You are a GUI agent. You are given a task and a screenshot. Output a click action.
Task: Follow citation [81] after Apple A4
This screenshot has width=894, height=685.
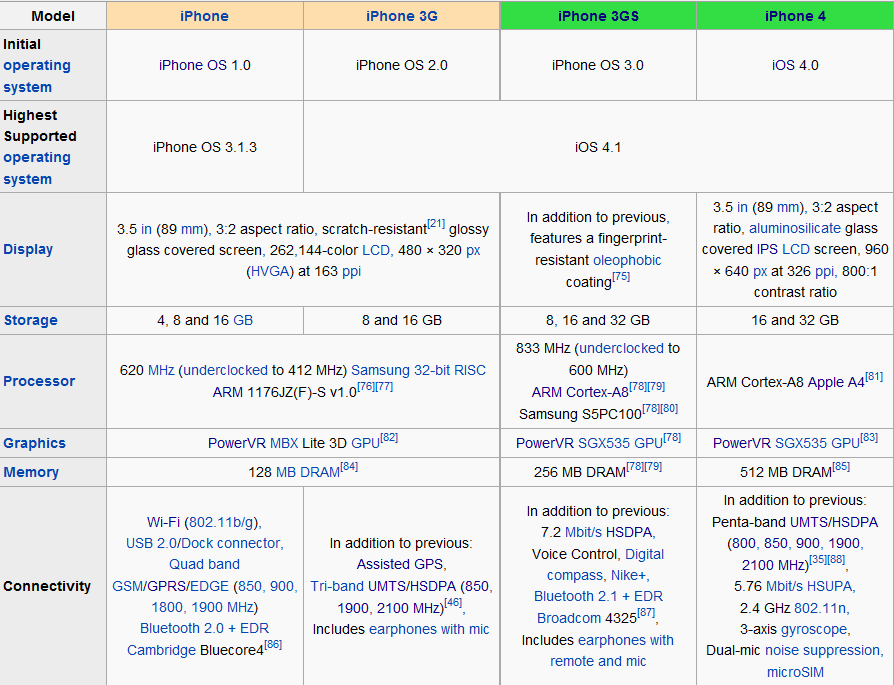(x=874, y=376)
